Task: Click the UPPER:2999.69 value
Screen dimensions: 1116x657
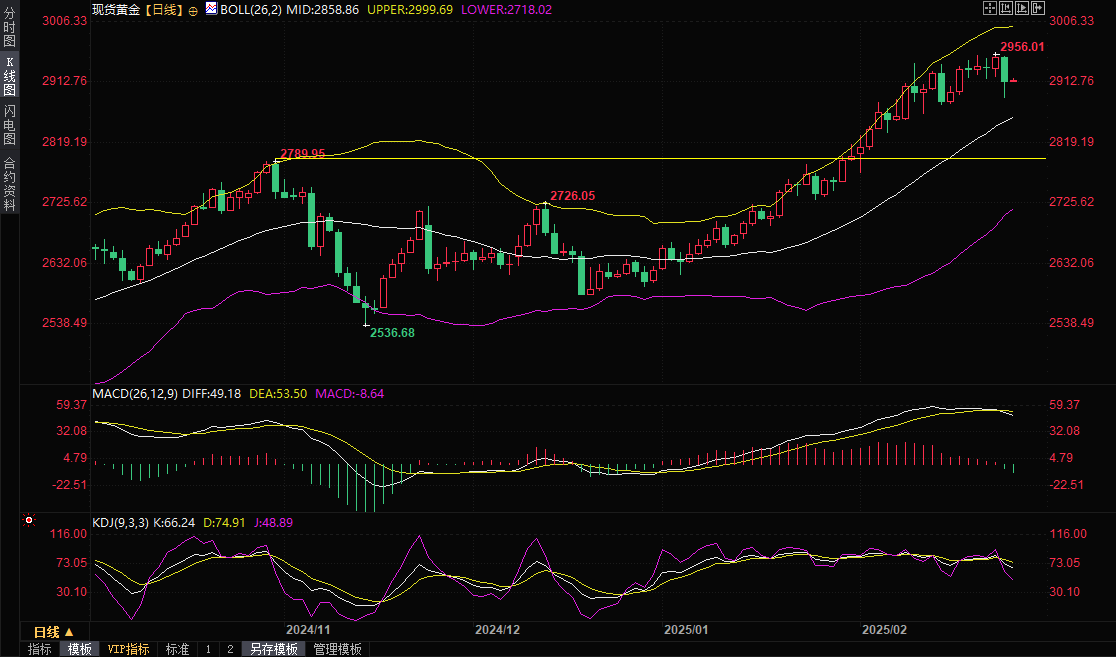Action: coord(410,10)
